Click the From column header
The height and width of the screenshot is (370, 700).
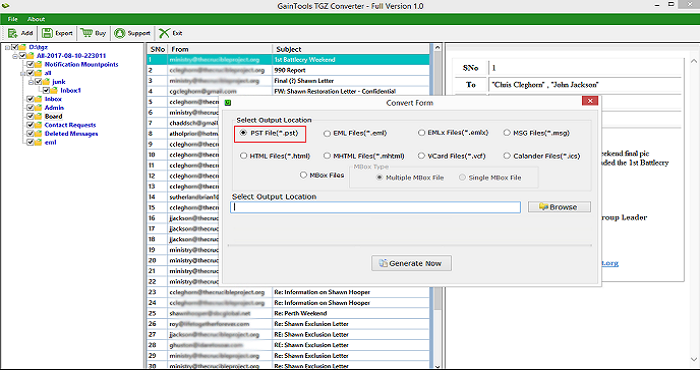(x=221, y=49)
